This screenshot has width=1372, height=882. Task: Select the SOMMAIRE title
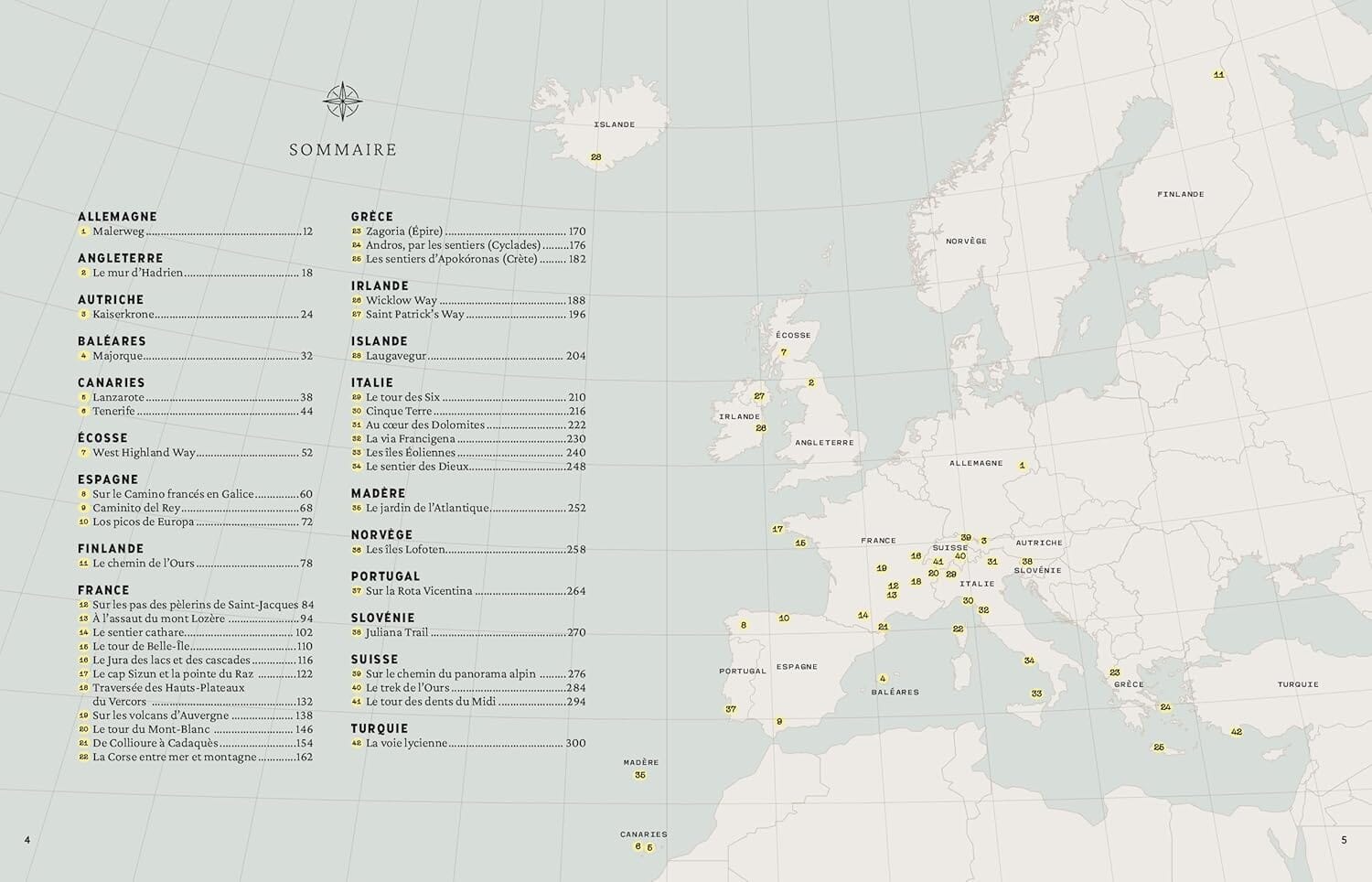(x=341, y=148)
